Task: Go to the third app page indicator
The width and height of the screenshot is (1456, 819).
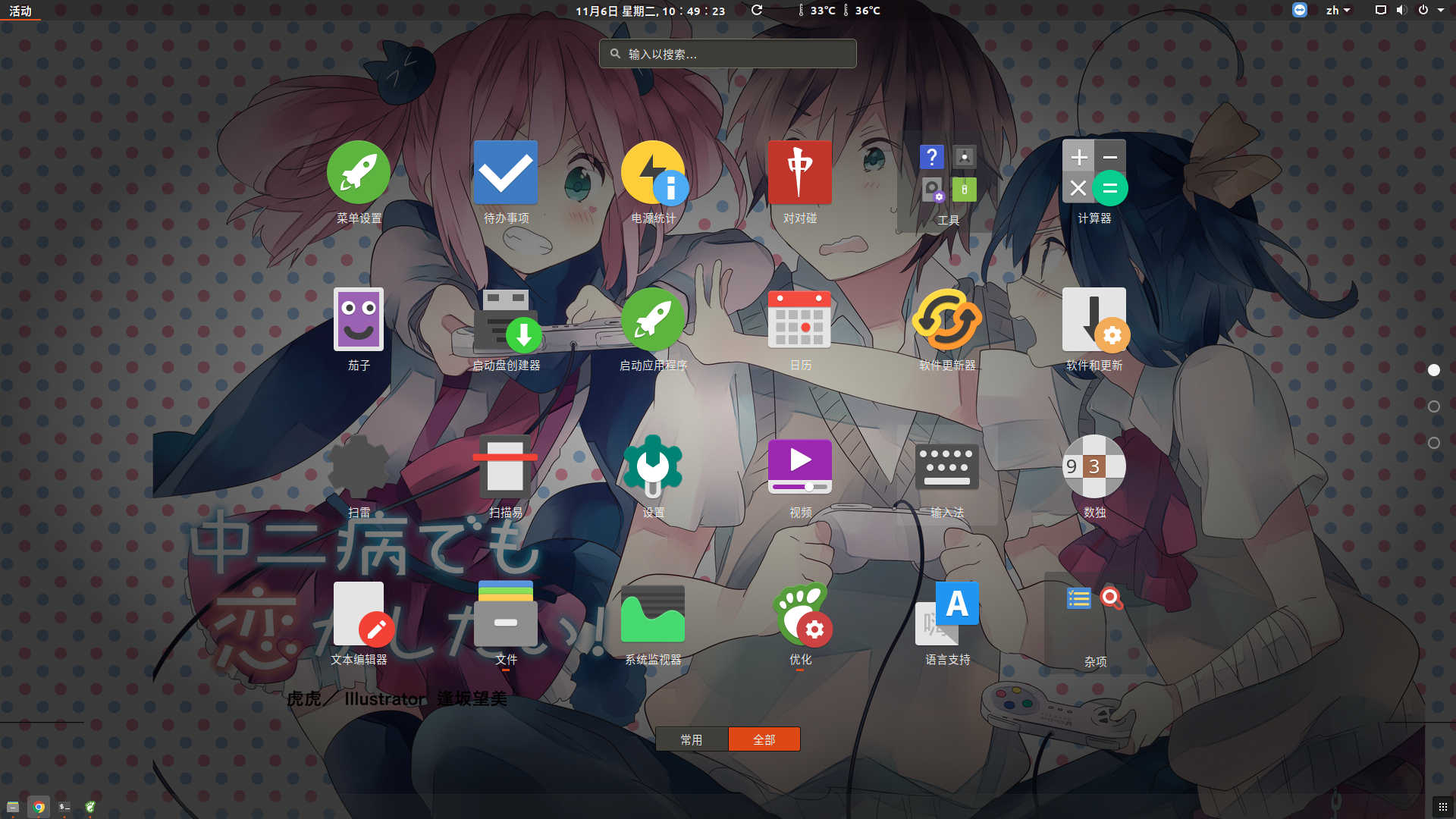Action: point(1434,443)
